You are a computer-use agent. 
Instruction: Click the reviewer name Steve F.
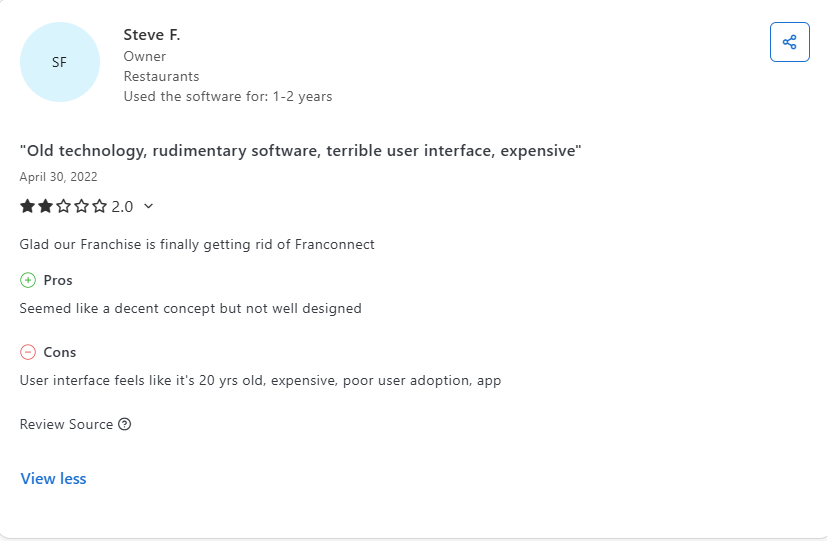pos(152,35)
